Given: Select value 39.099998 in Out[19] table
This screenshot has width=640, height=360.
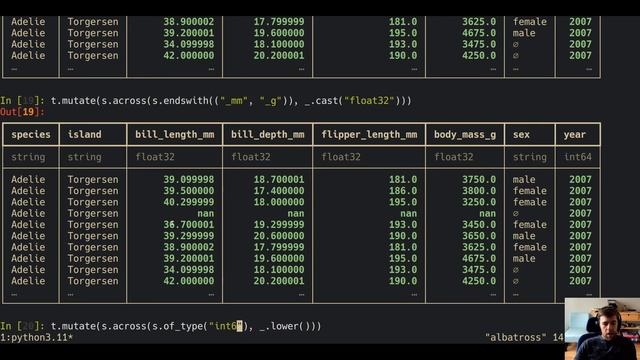Looking at the screenshot, I should click(x=189, y=180).
